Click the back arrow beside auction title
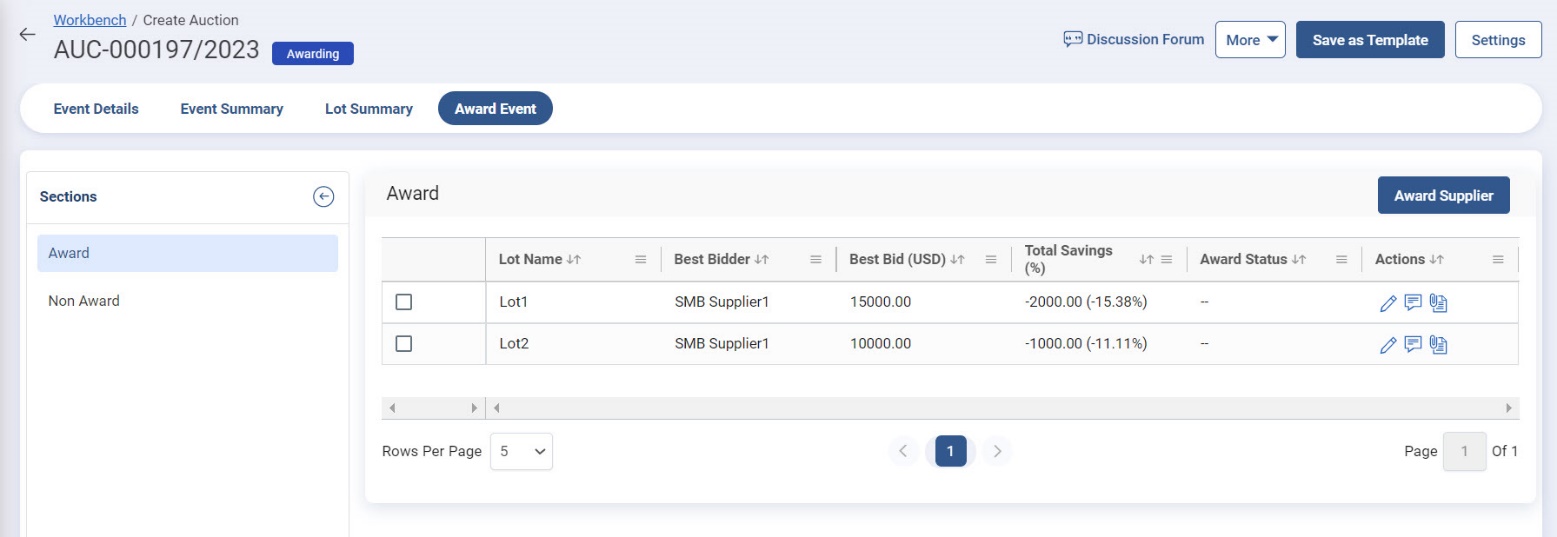1557x537 pixels. point(27,34)
